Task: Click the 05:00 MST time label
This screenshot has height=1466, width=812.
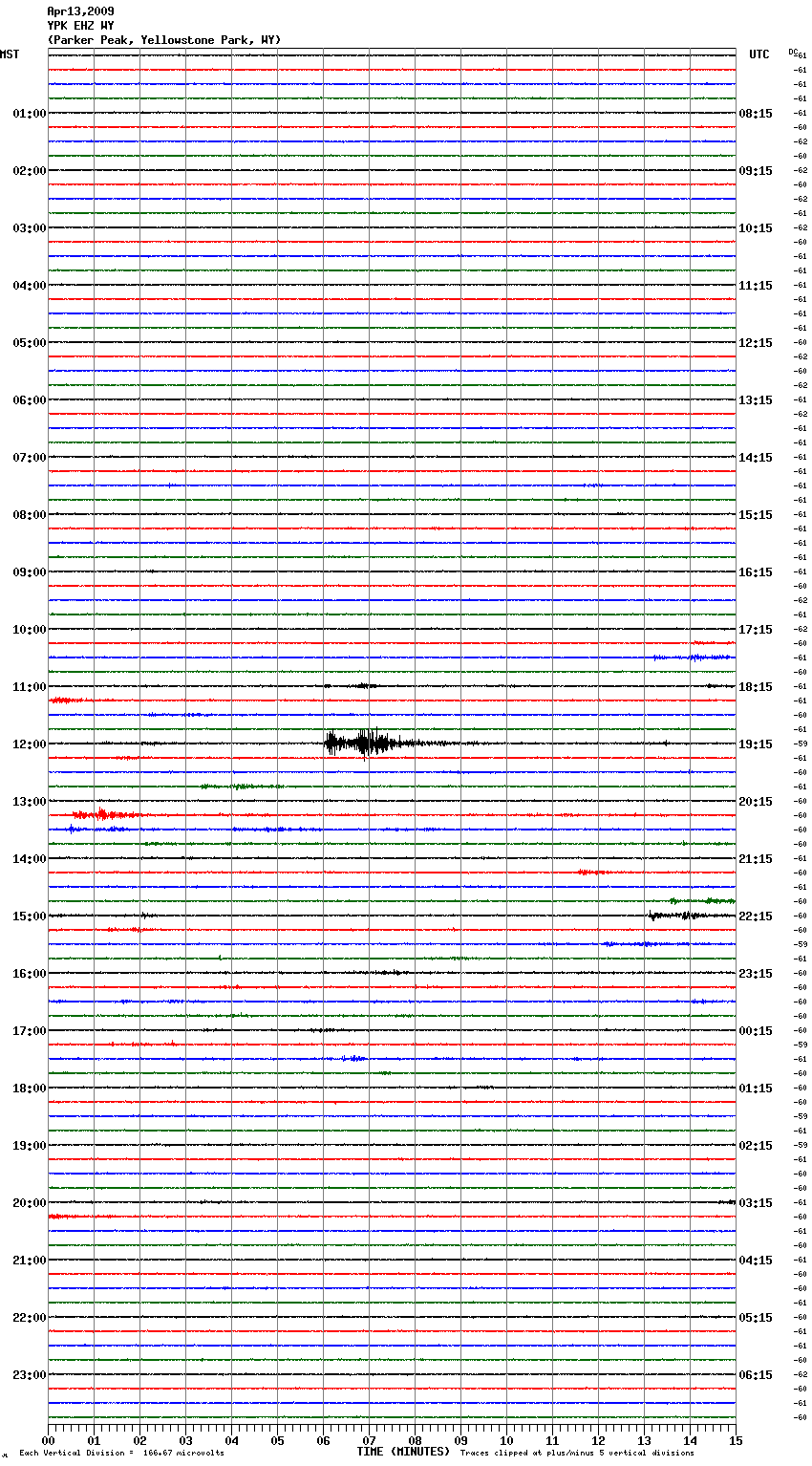Action: pyautogui.click(x=30, y=343)
